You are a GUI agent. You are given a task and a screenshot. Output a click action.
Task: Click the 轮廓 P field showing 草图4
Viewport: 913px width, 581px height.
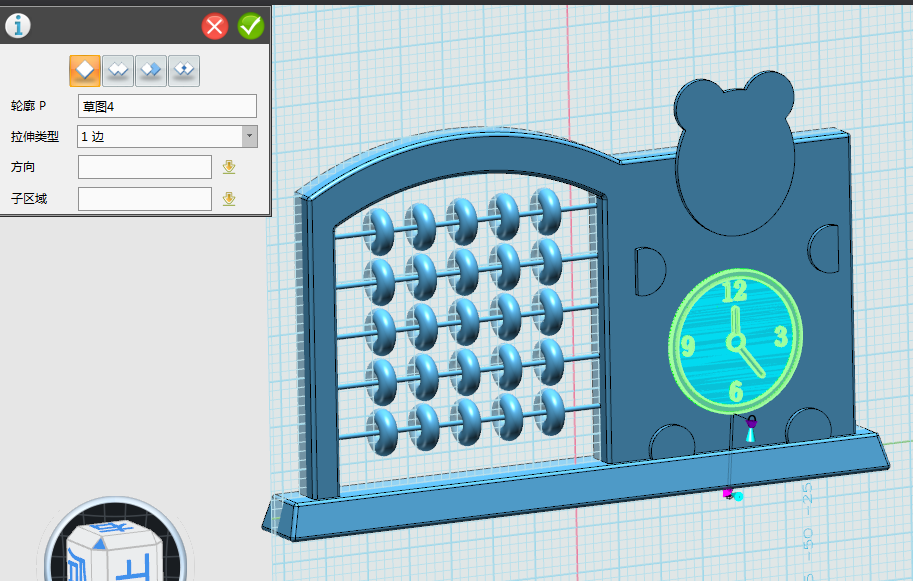(167, 106)
